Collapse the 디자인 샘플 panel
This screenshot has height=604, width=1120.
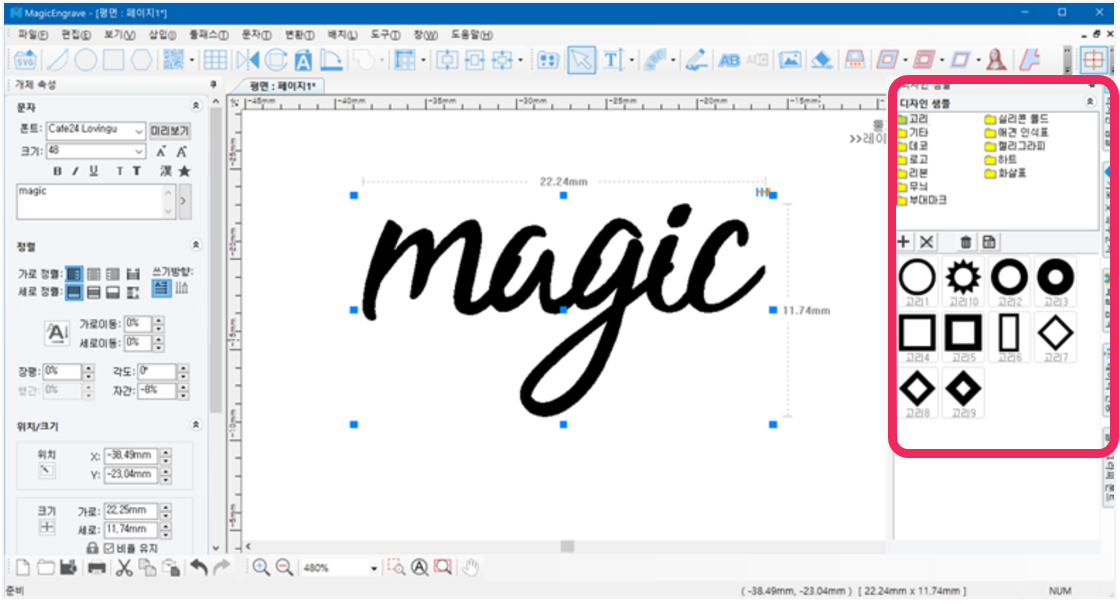(x=1089, y=102)
